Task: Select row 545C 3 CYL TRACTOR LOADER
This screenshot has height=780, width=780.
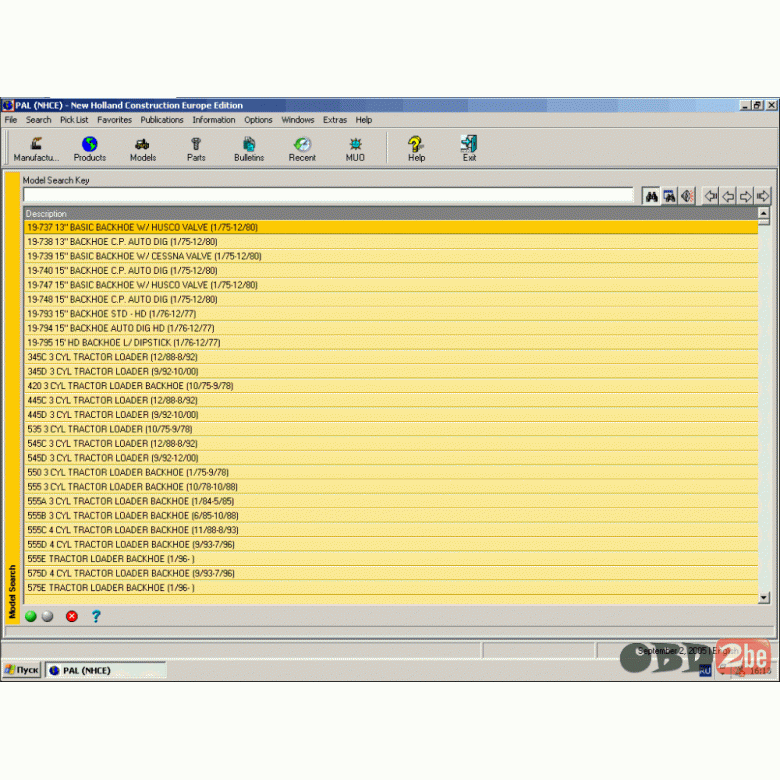Action: 390,444
